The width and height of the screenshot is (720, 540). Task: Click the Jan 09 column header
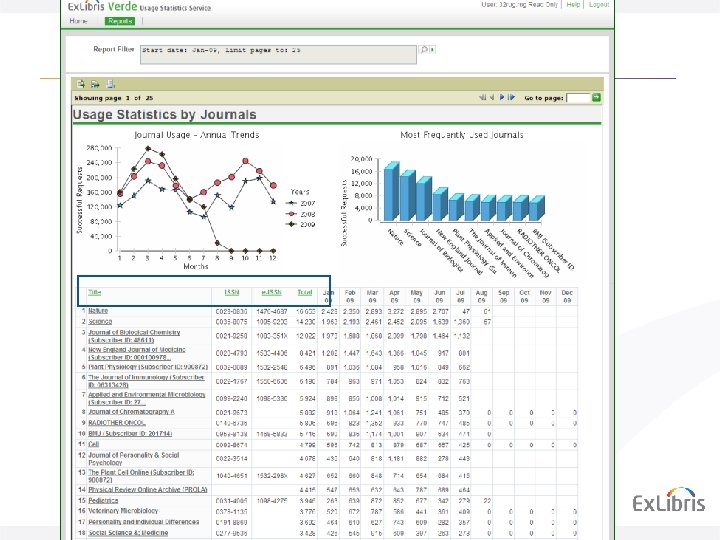coord(328,296)
